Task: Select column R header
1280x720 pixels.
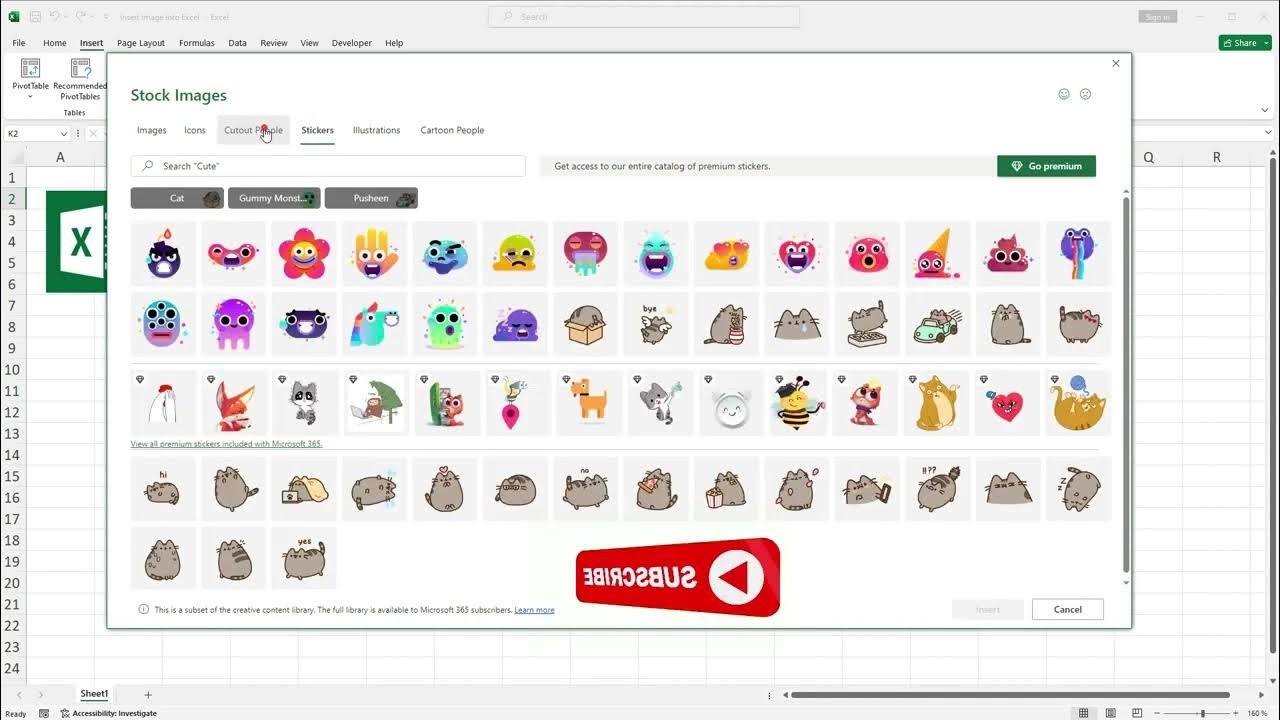Action: click(x=1216, y=157)
